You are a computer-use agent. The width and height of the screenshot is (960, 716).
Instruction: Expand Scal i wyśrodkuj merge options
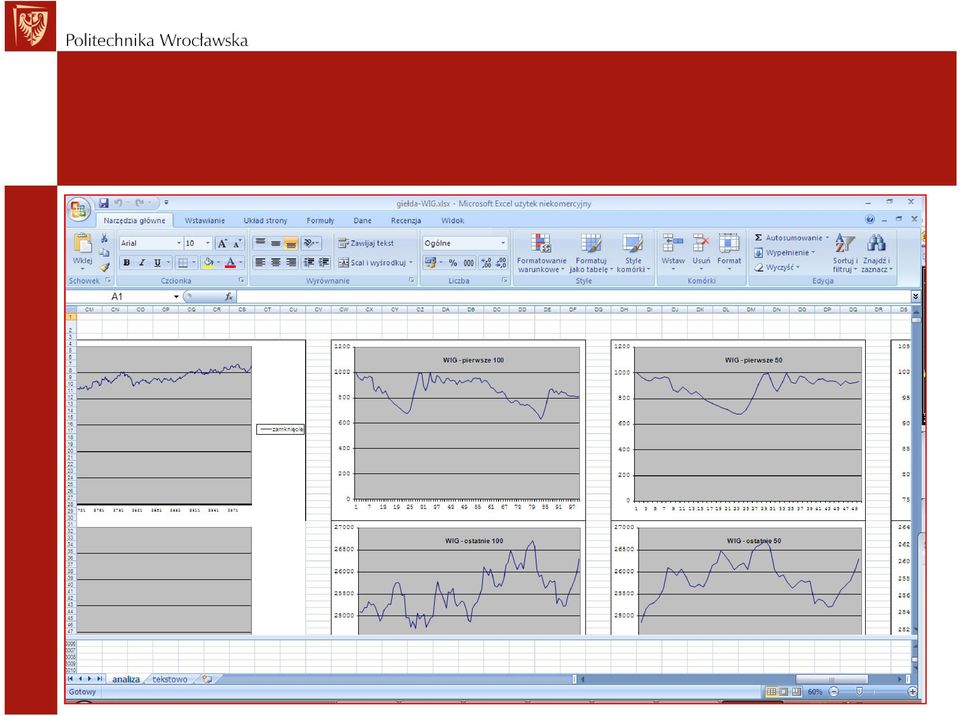tap(411, 263)
